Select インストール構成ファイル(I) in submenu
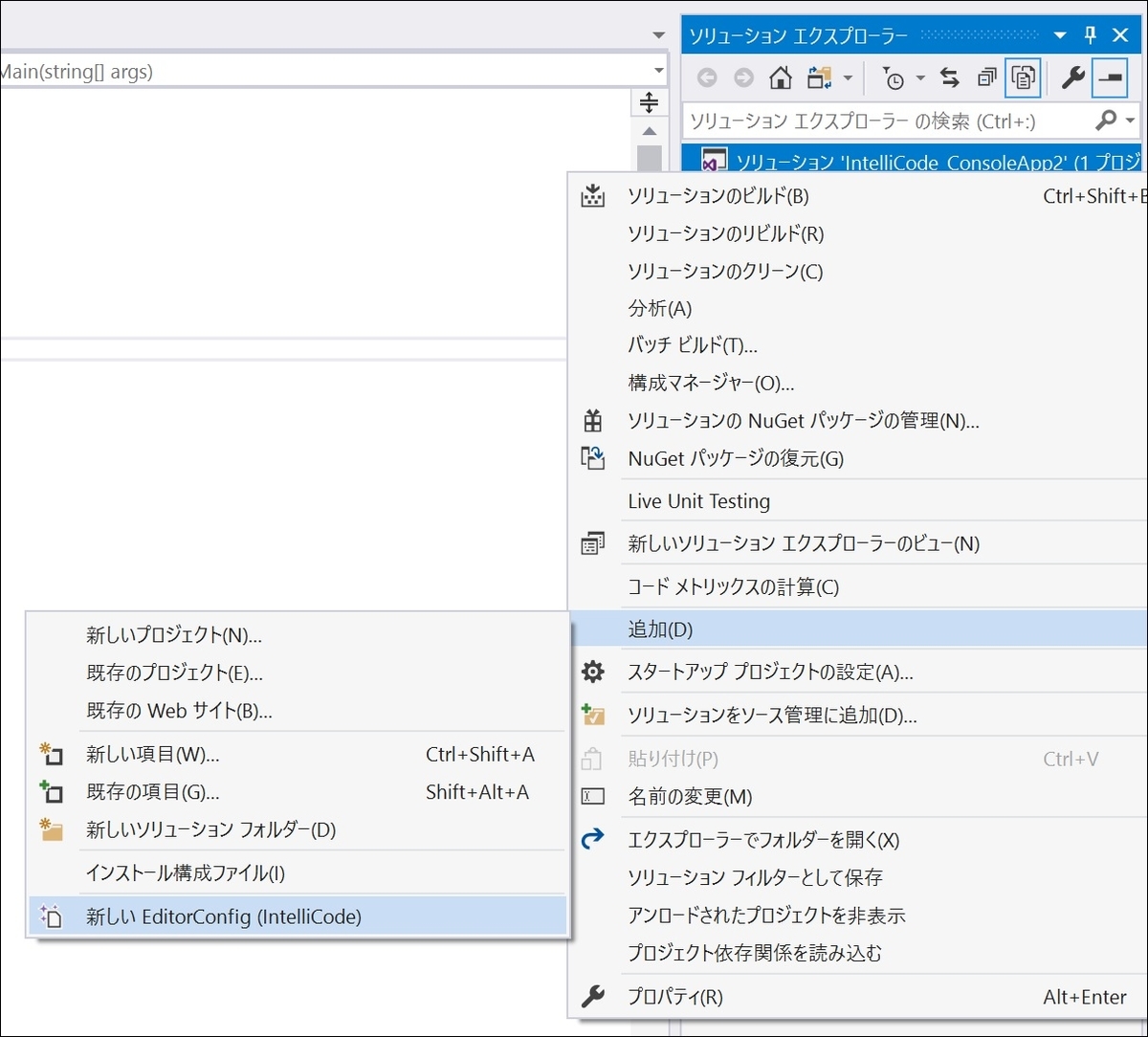Viewport: 1148px width, 1037px height. click(298, 873)
